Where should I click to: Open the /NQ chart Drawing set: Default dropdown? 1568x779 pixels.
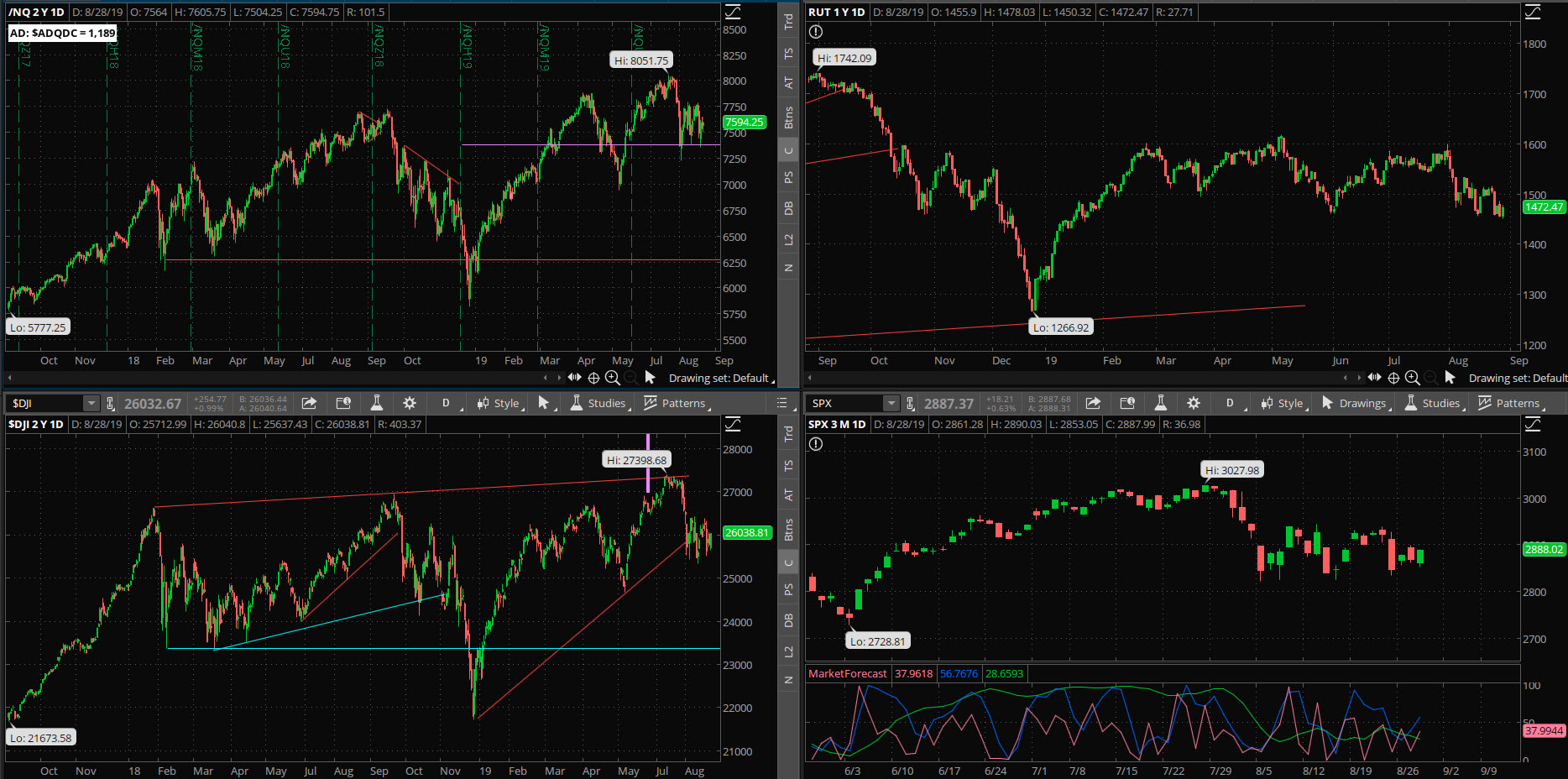(x=721, y=378)
